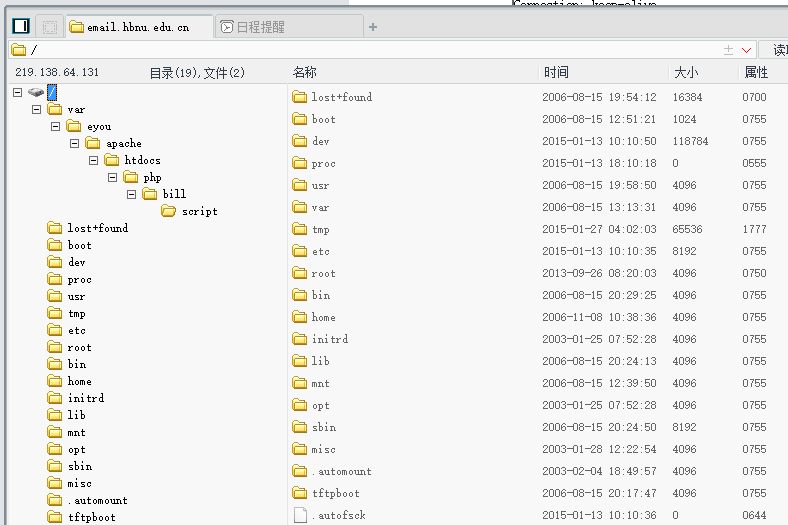Viewport: 788px width, 525px height.
Task: Select home folder icon in file list
Action: (300, 317)
